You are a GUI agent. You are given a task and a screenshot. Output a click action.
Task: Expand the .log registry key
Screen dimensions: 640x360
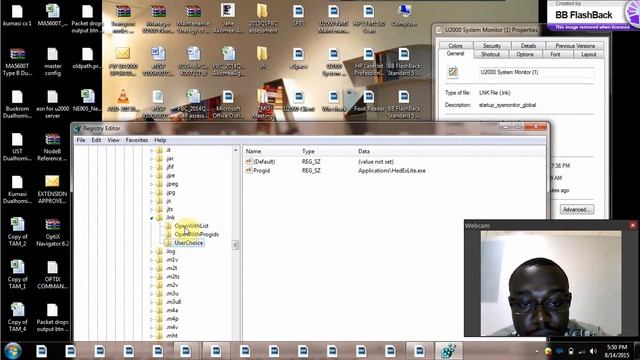(x=152, y=251)
